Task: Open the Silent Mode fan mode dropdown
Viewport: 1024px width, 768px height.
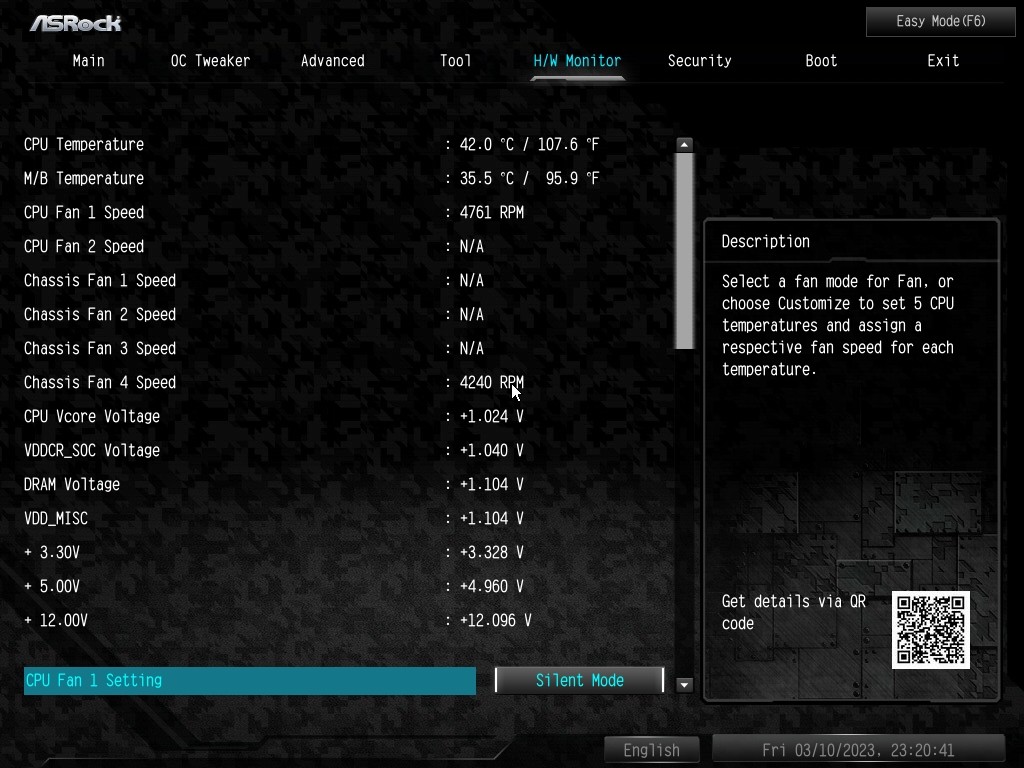Action: 579,680
